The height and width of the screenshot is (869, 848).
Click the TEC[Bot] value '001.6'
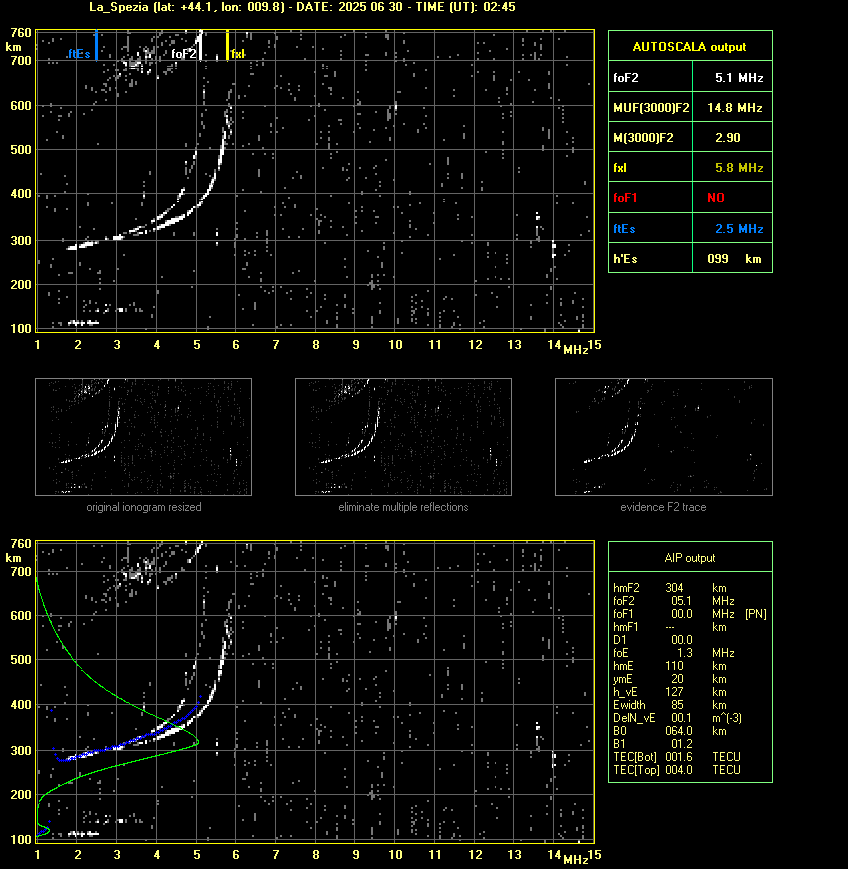click(679, 756)
